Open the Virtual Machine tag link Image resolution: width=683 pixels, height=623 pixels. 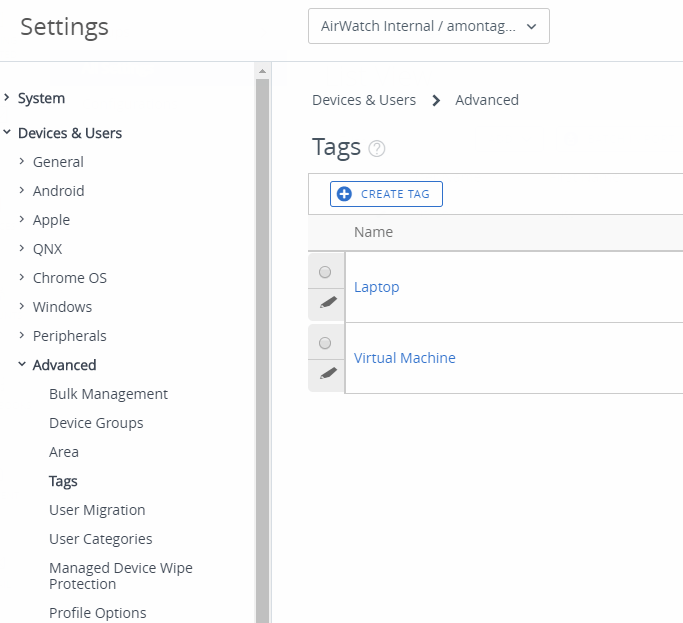tap(404, 358)
